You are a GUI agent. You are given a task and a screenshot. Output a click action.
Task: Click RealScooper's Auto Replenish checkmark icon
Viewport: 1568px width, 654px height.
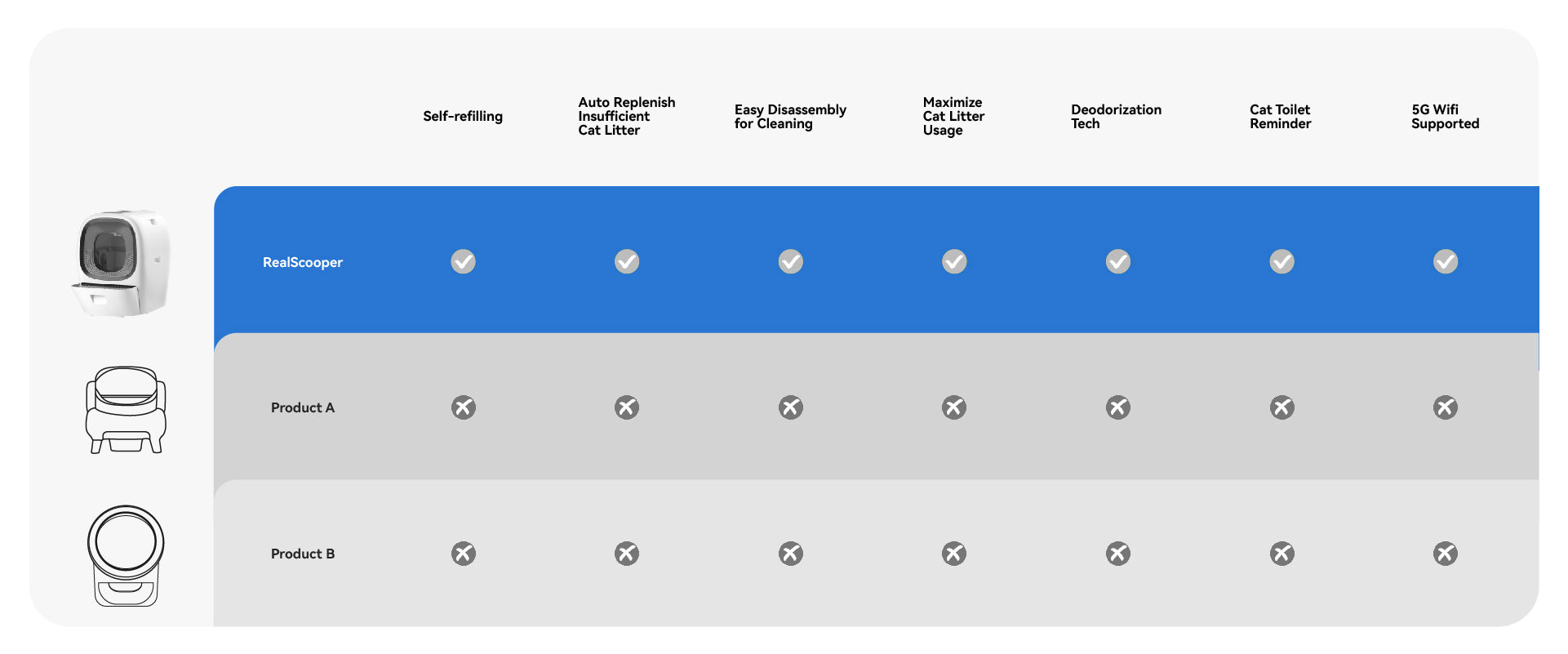(627, 261)
